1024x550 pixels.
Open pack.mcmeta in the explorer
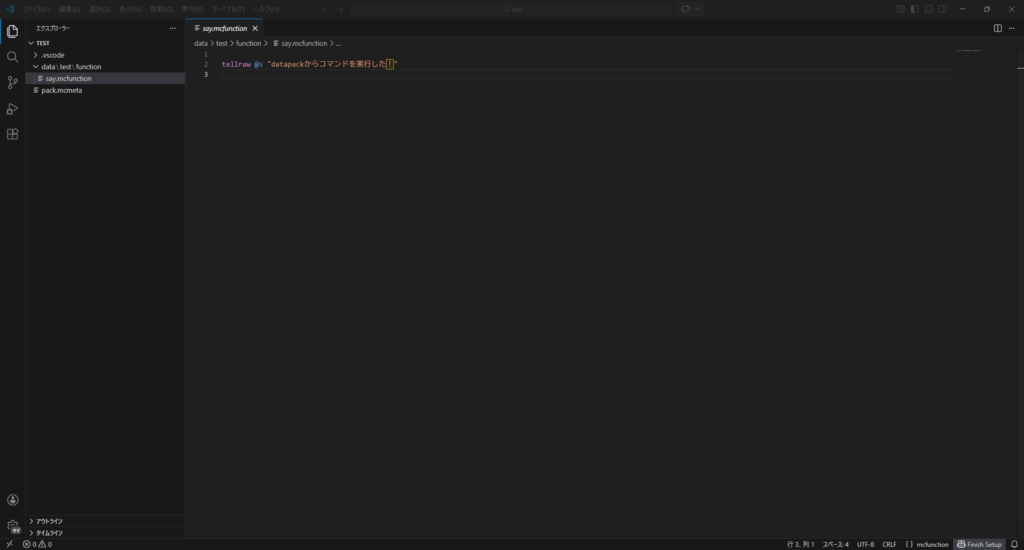click(105, 90)
